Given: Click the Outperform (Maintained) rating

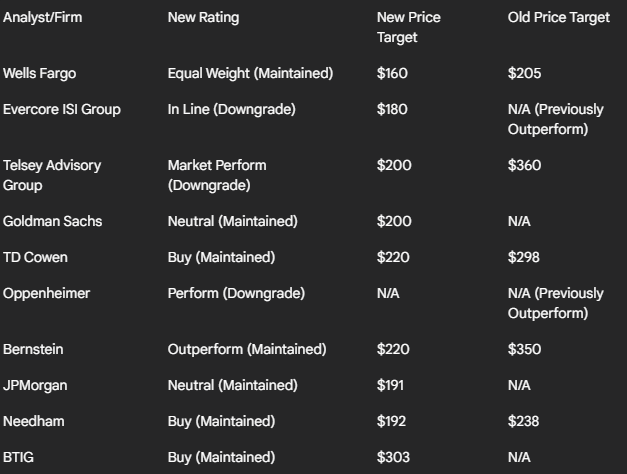Looking at the screenshot, I should pos(247,350).
